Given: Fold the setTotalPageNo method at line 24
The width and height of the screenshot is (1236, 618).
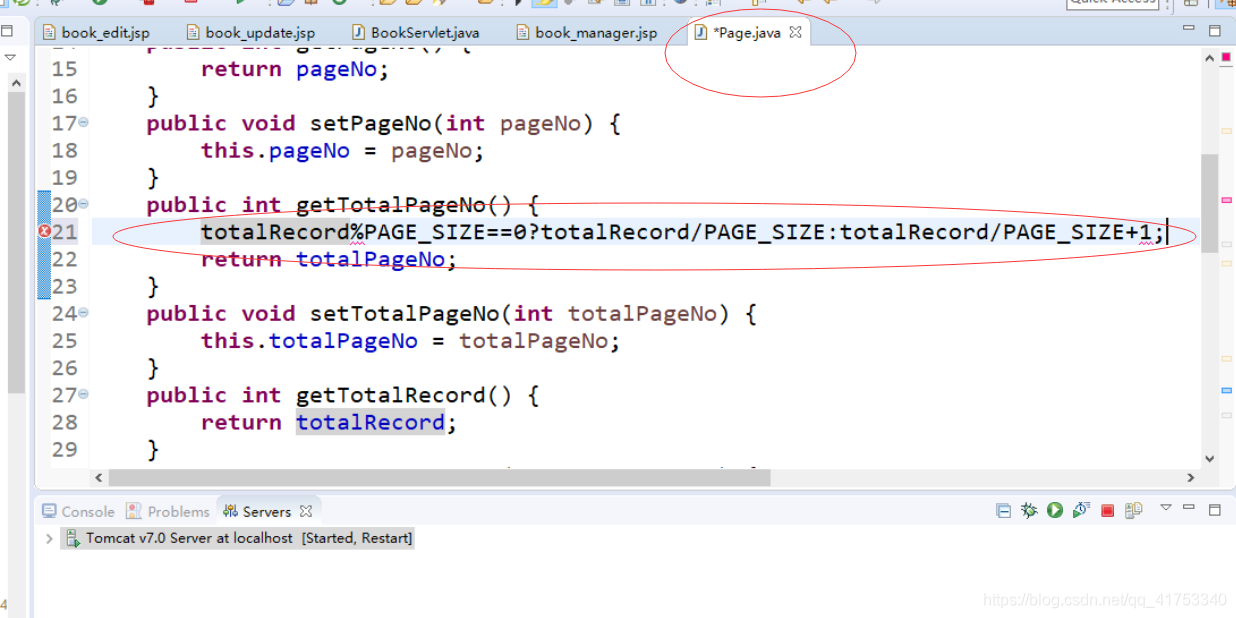Looking at the screenshot, I should tap(84, 313).
